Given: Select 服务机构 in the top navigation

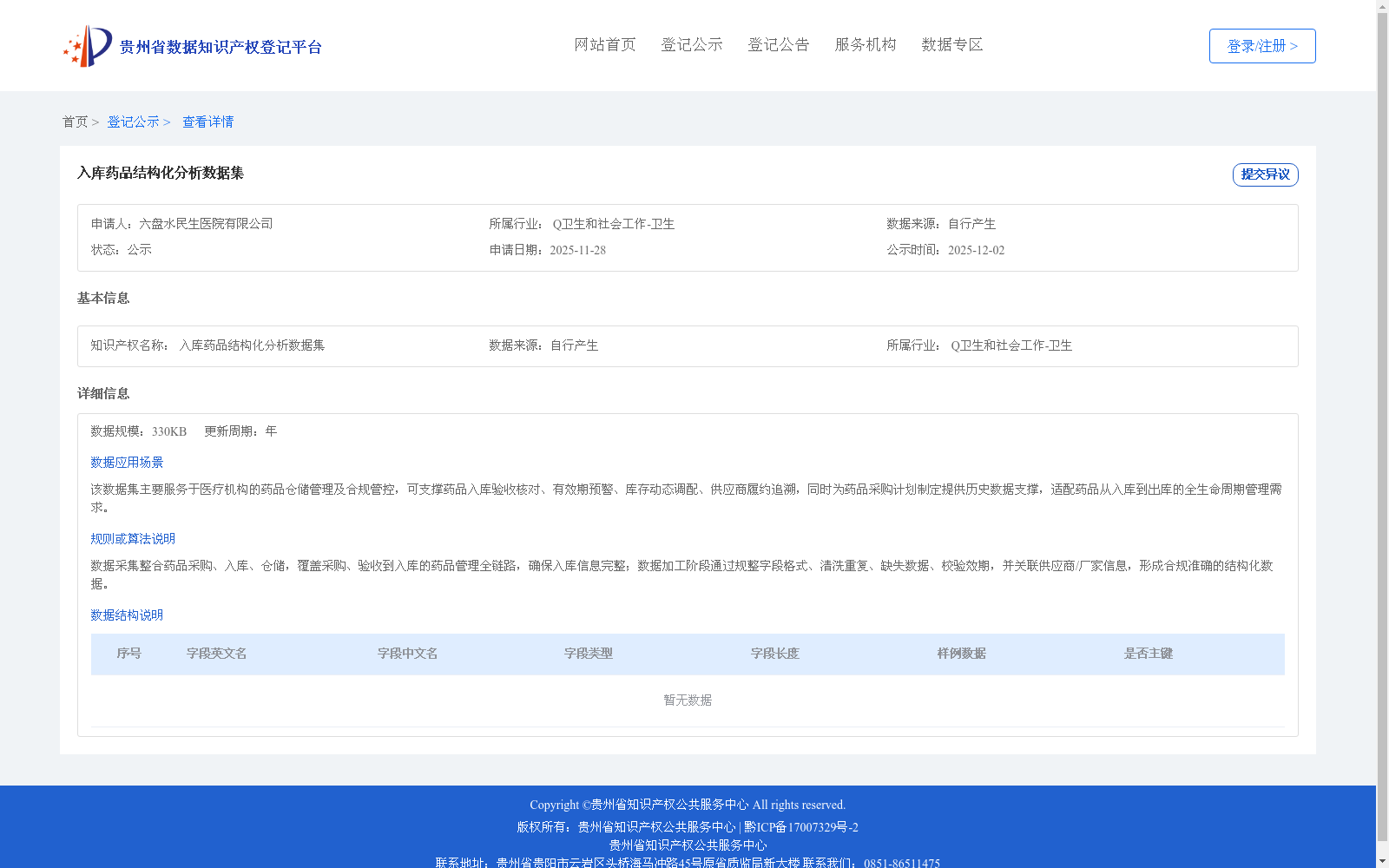Looking at the screenshot, I should (866, 44).
